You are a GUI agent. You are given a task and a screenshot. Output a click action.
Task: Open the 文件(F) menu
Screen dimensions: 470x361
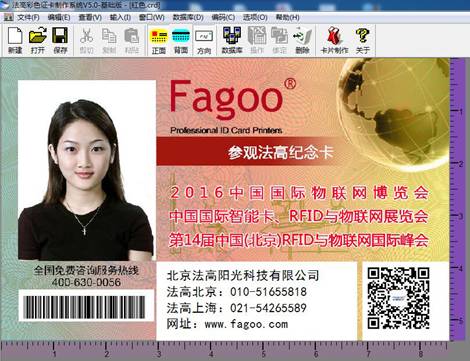click(28, 17)
